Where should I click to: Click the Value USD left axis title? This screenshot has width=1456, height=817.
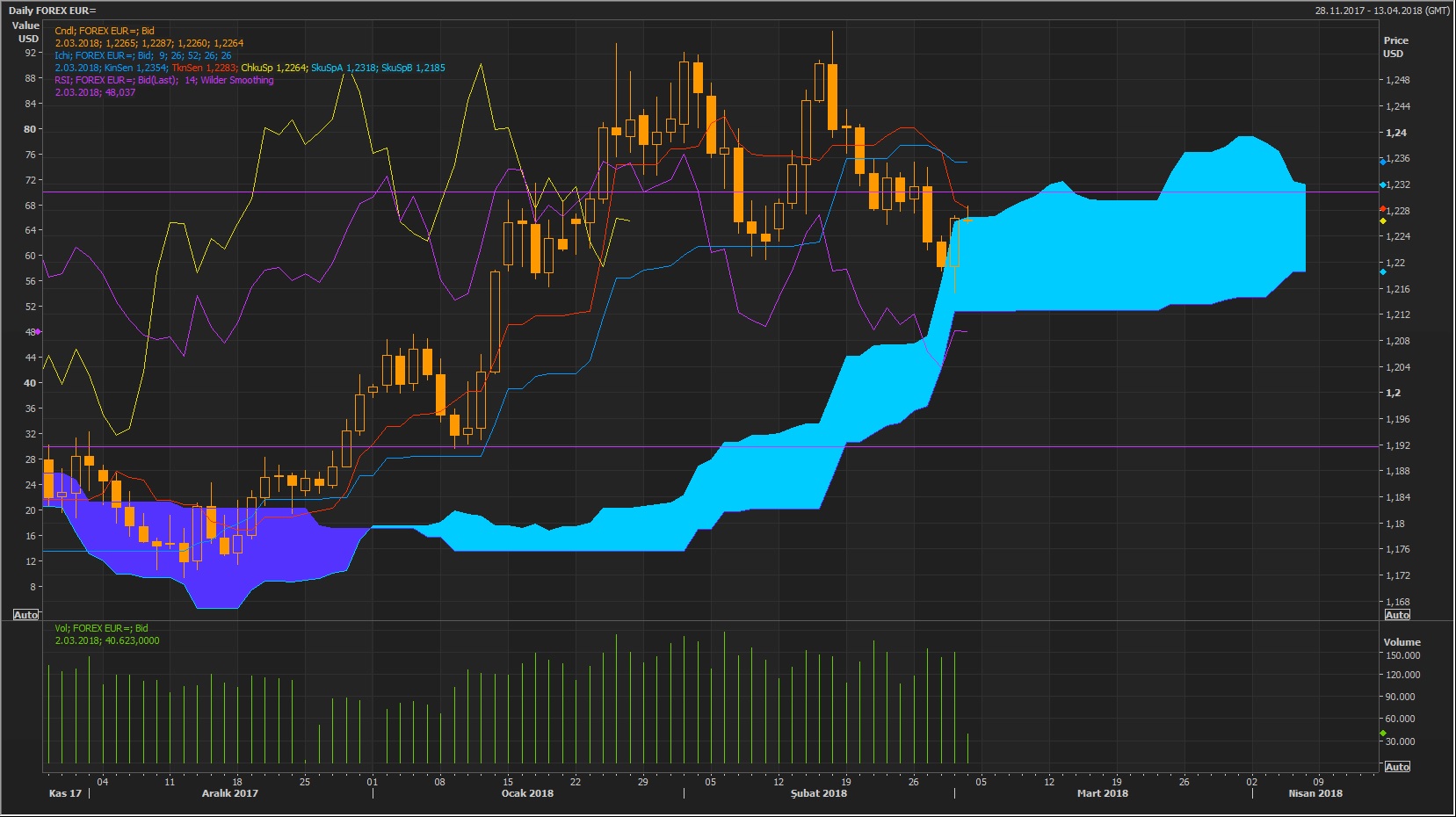pyautogui.click(x=25, y=32)
